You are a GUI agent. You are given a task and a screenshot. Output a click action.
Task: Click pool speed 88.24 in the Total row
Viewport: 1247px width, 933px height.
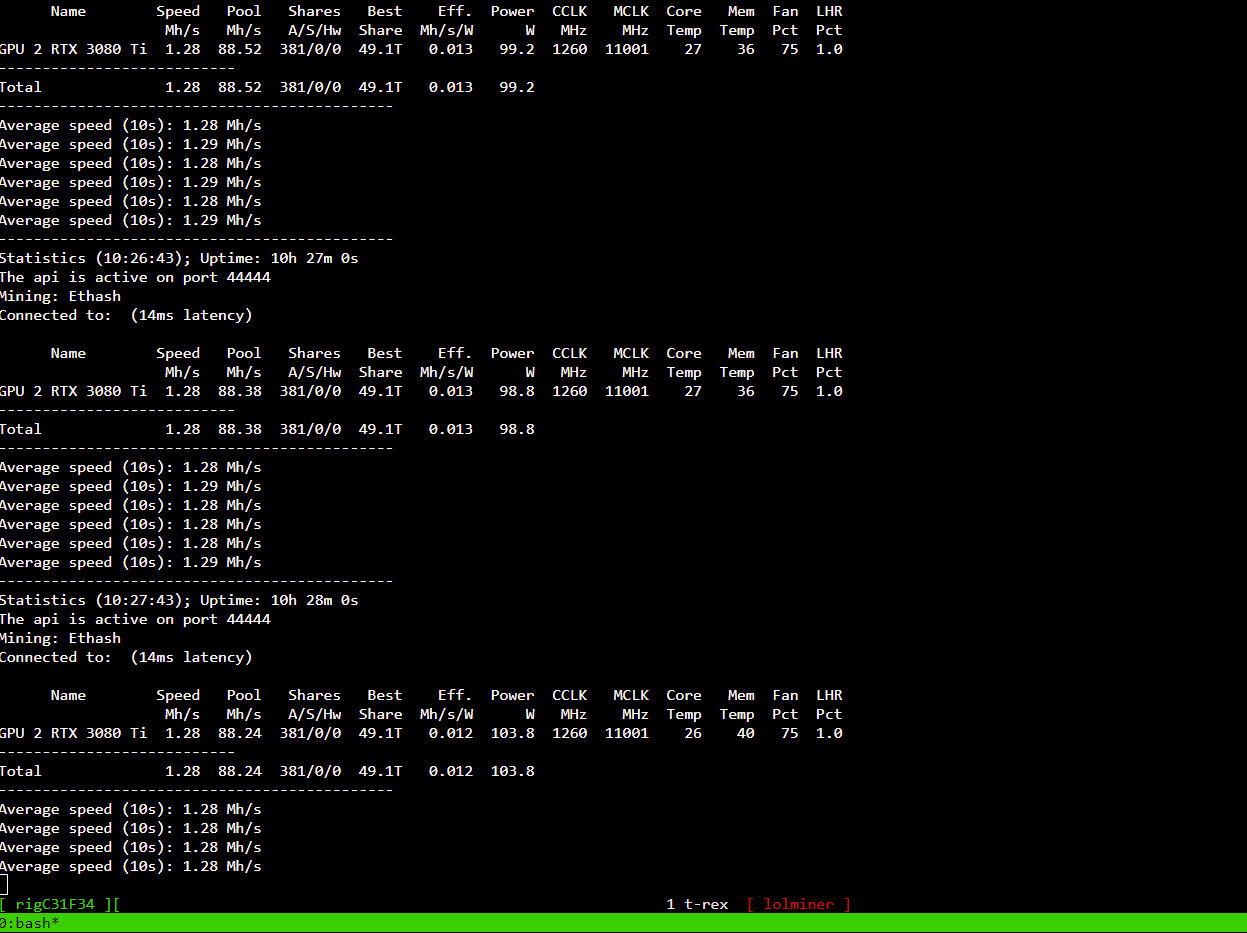240,771
